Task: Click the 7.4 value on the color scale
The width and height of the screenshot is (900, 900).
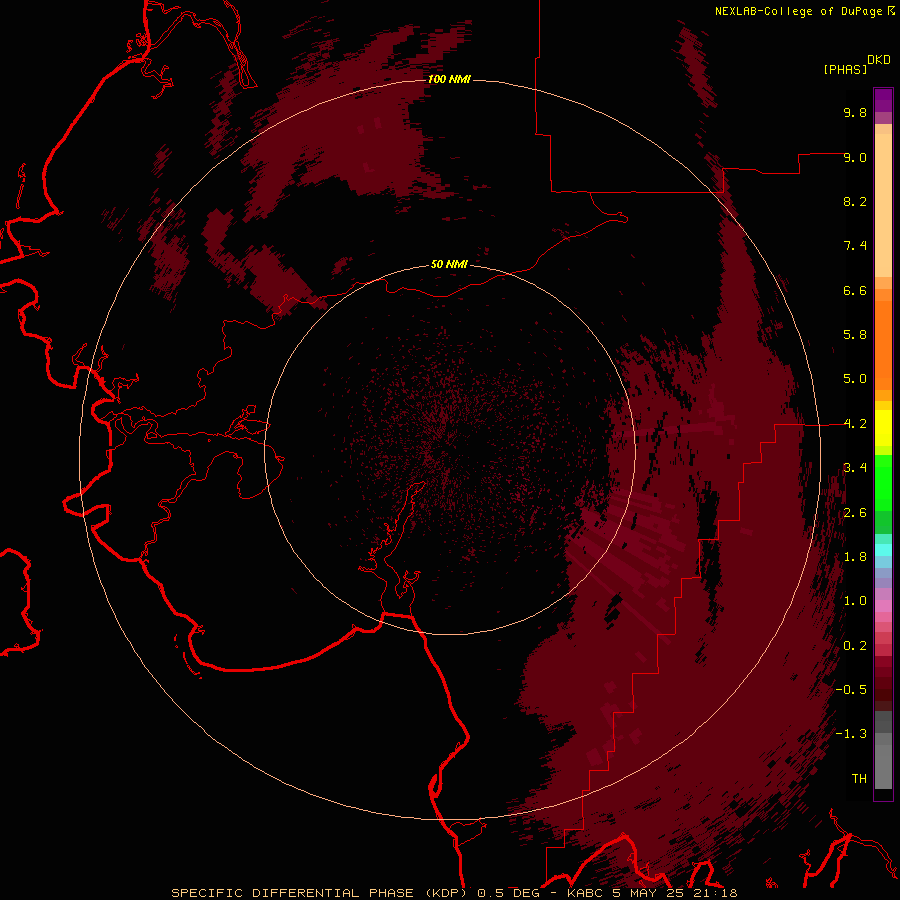Action: click(x=855, y=246)
